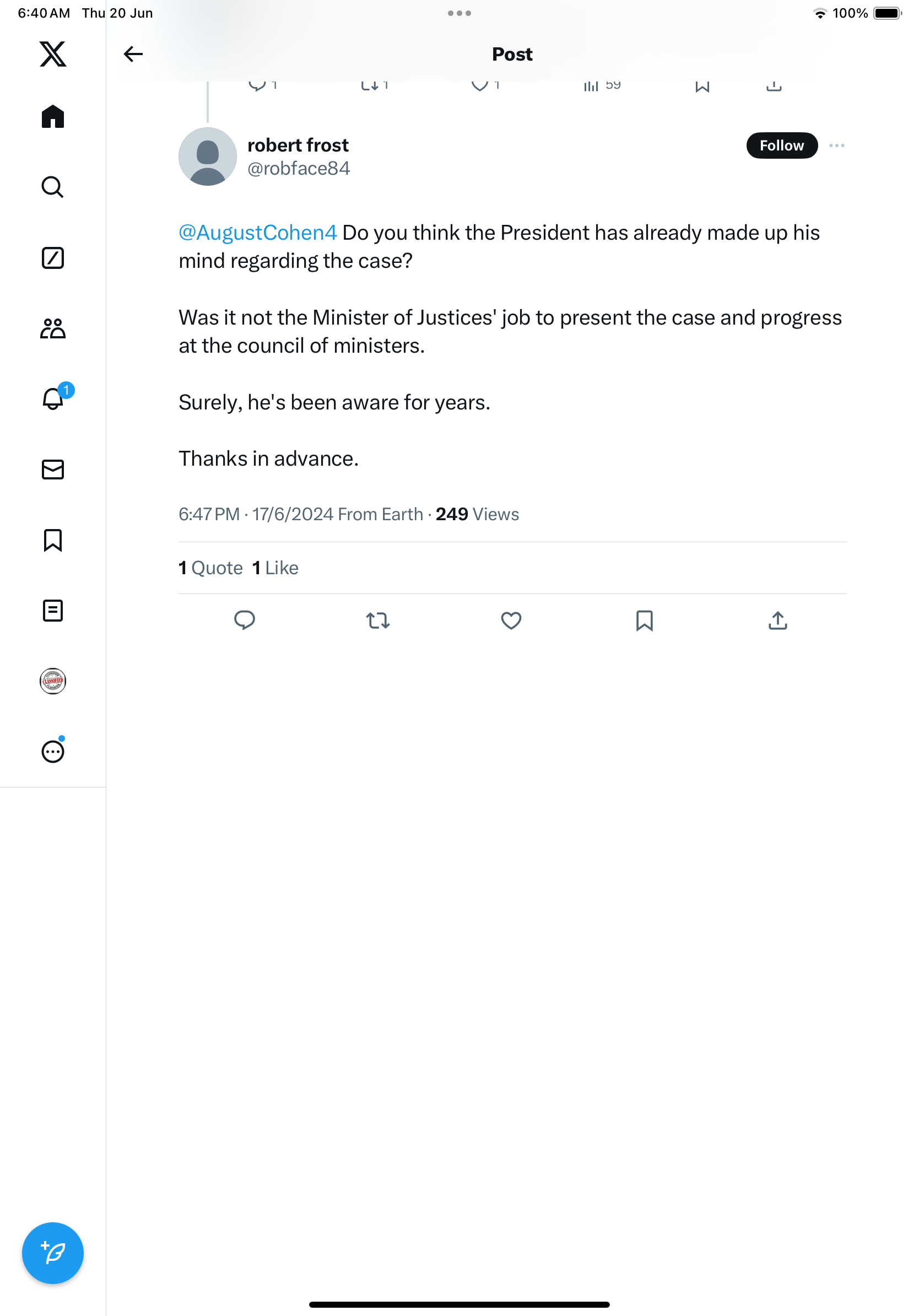Open the more options ellipsis beside Follow
Viewport: 919px width, 1316px height.
pyautogui.click(x=836, y=145)
